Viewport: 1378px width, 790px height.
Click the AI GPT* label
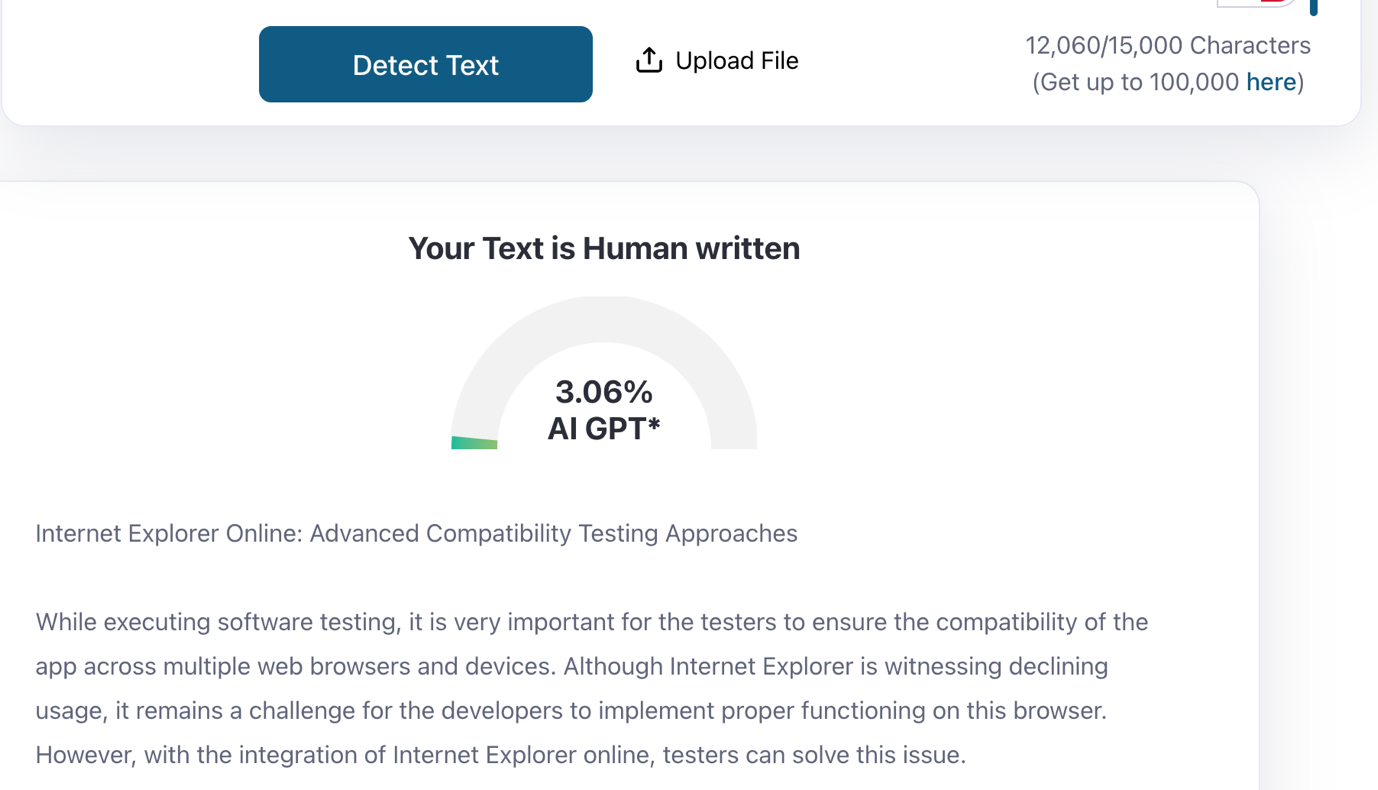click(604, 428)
